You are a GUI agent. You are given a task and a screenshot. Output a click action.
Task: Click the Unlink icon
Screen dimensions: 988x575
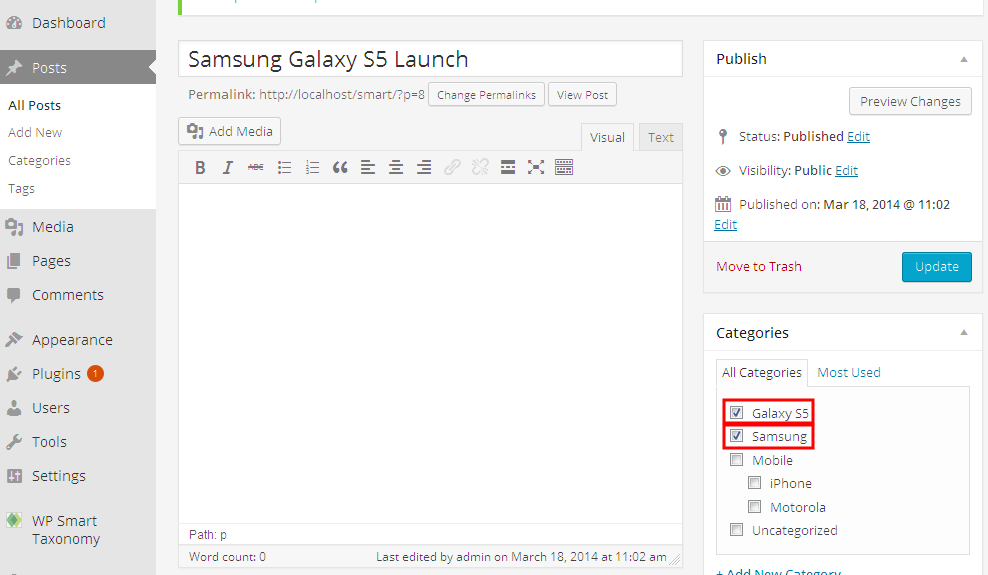pos(480,168)
